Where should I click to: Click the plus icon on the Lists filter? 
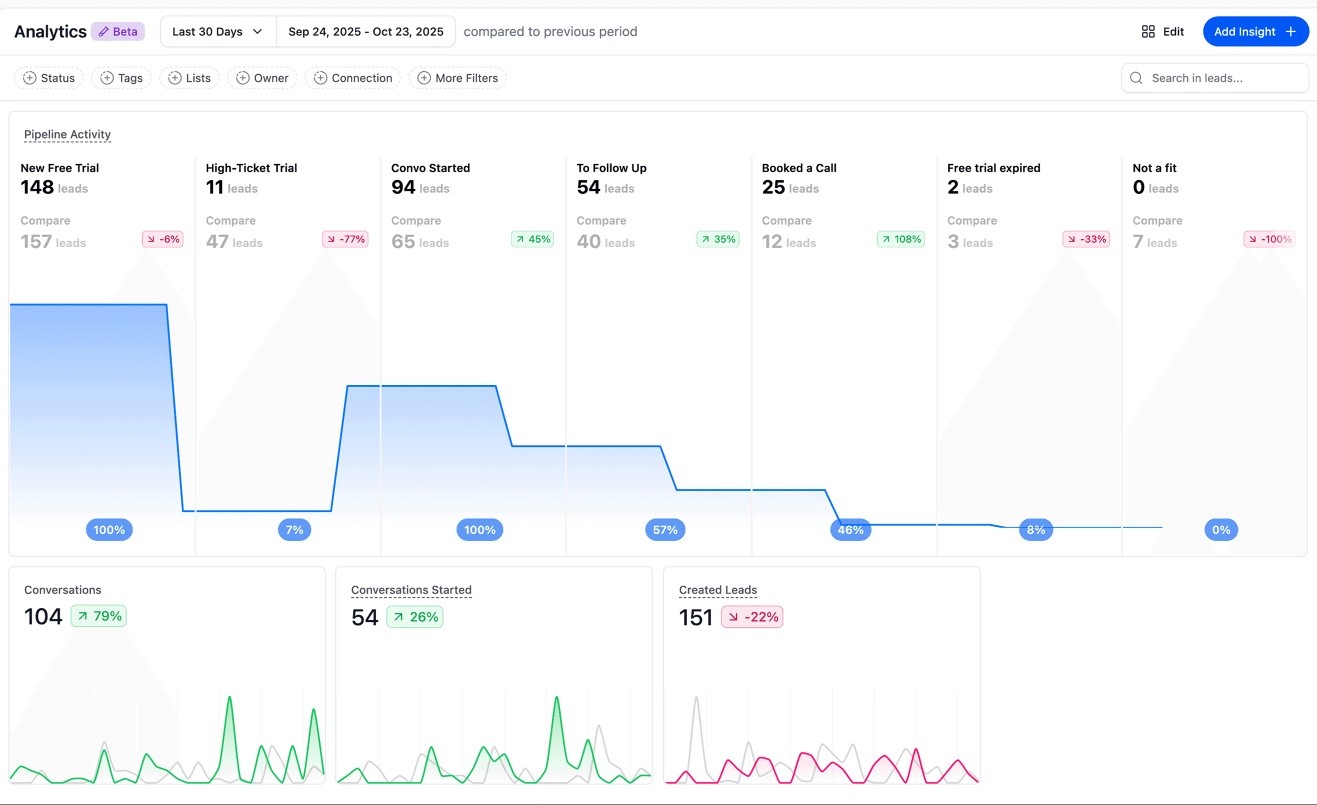(x=174, y=78)
